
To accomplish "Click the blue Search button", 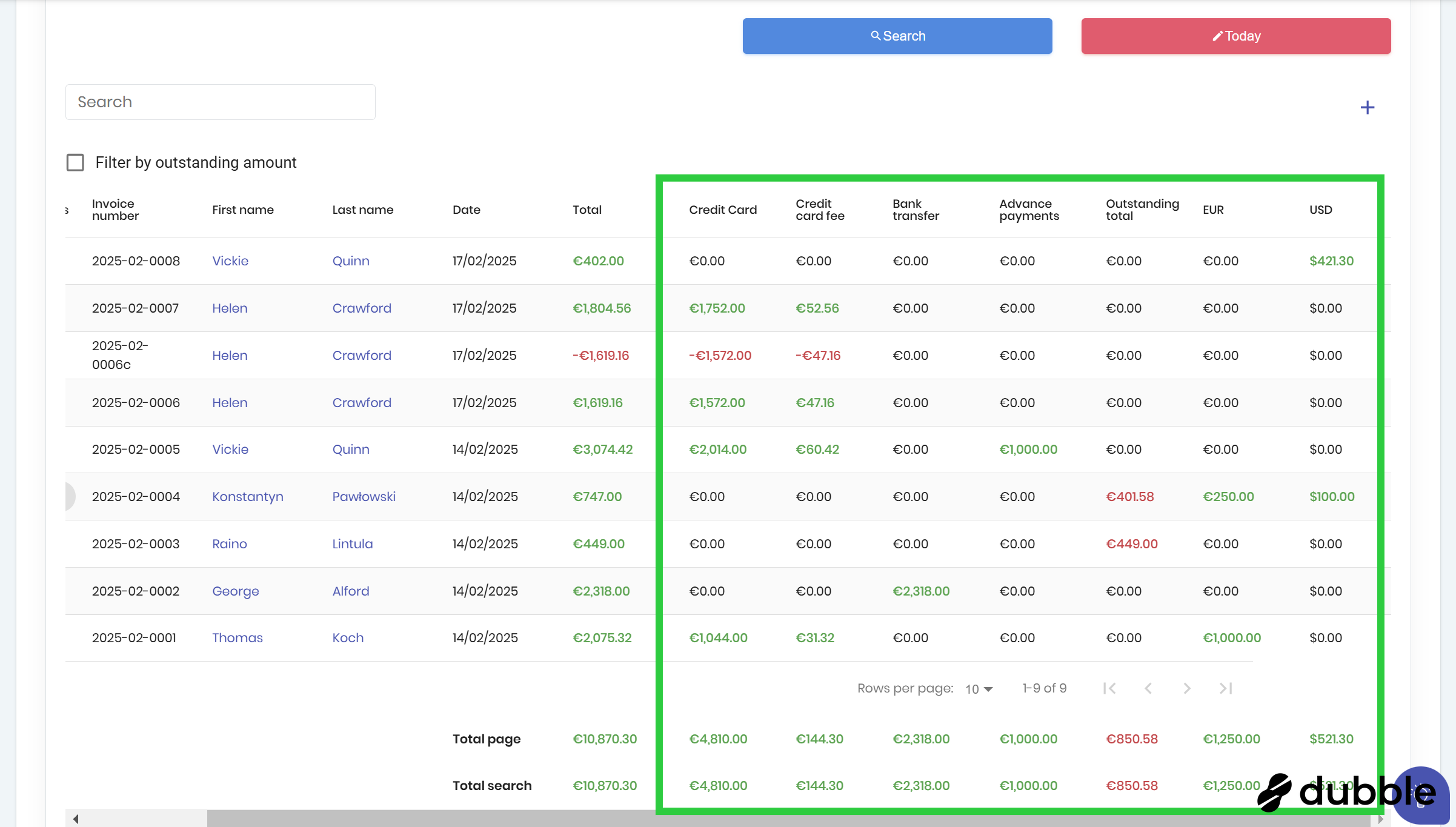I will 897,36.
